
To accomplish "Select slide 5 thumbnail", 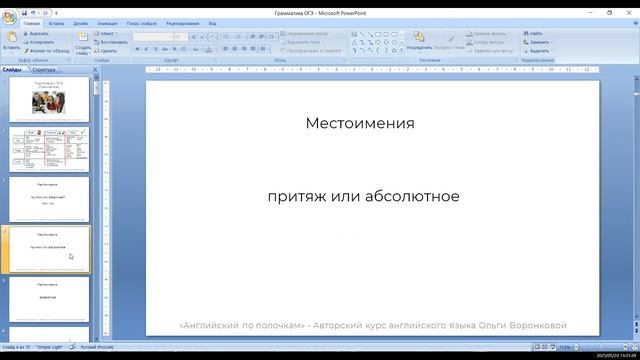I will [x=49, y=299].
